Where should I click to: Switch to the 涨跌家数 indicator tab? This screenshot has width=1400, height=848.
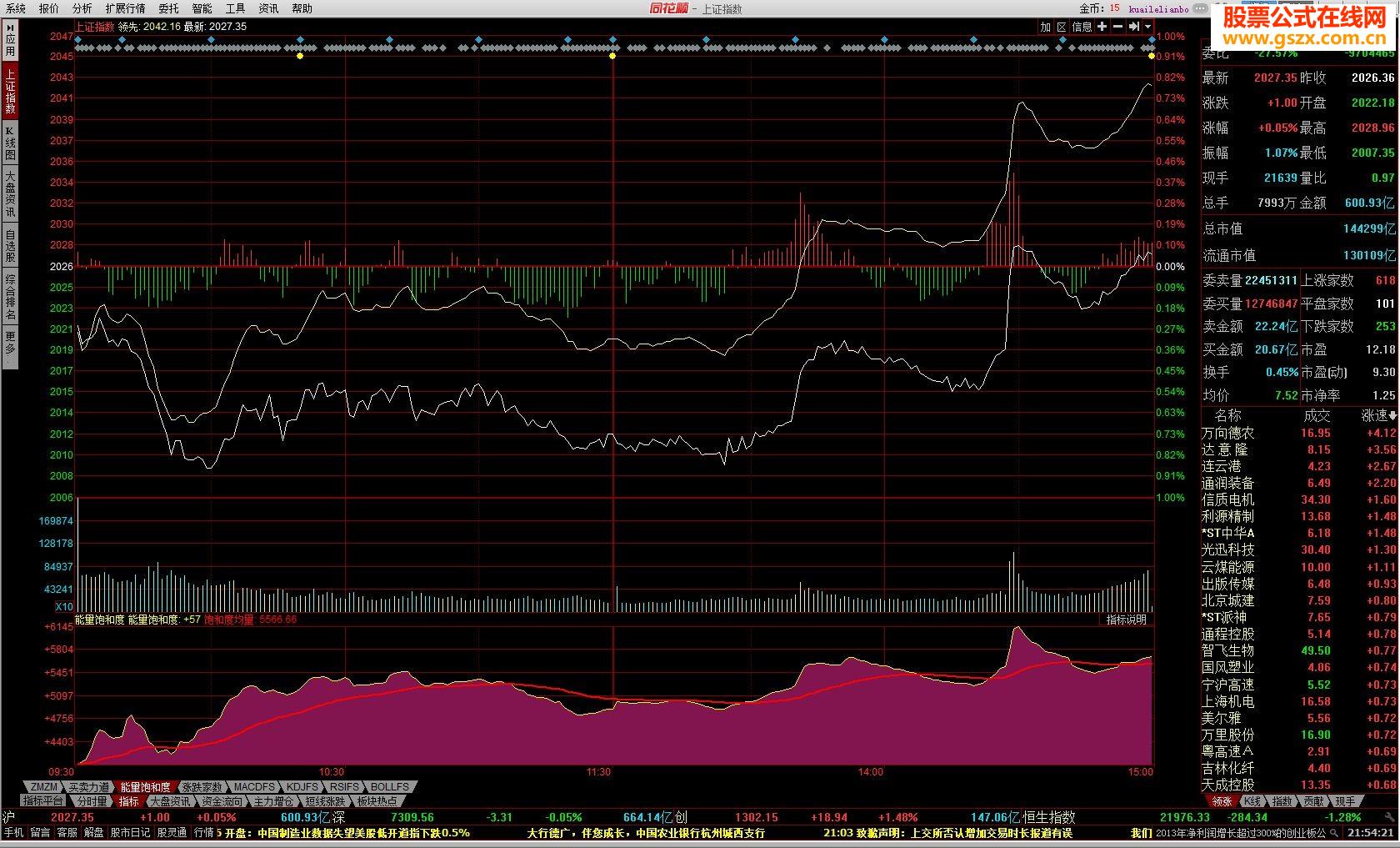[202, 787]
